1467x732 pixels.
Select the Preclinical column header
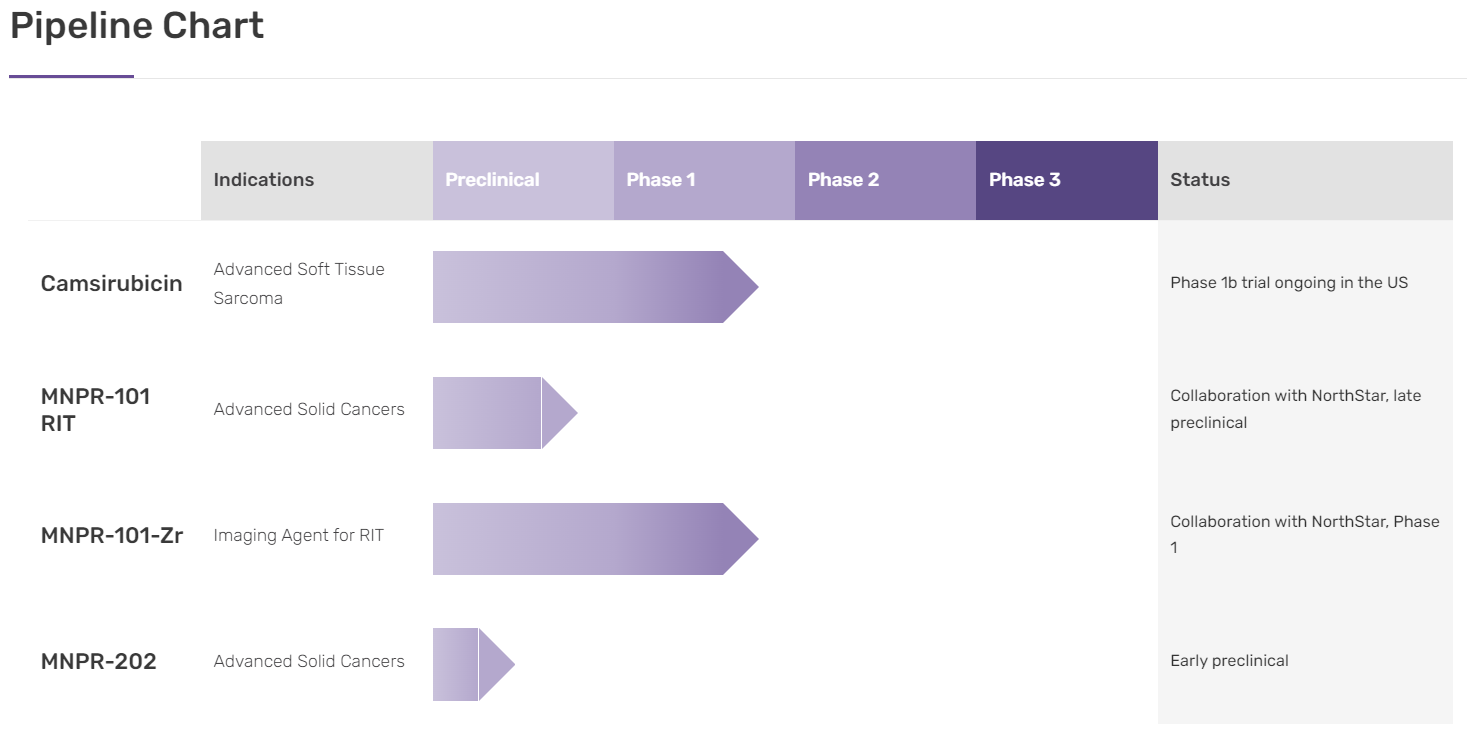coord(492,180)
